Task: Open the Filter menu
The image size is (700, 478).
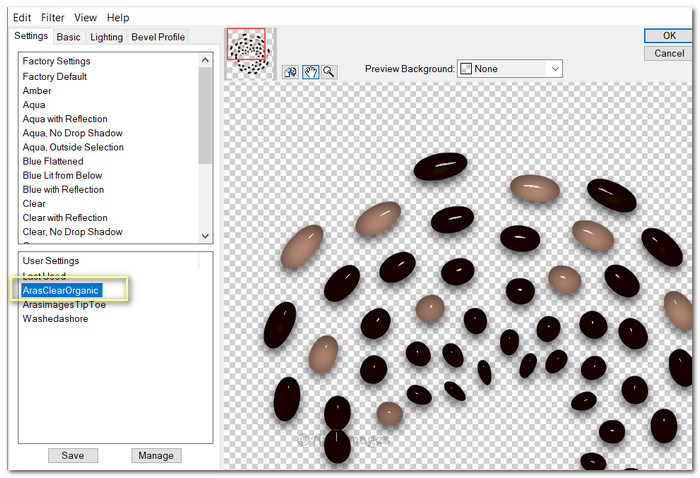Action: pyautogui.click(x=52, y=18)
